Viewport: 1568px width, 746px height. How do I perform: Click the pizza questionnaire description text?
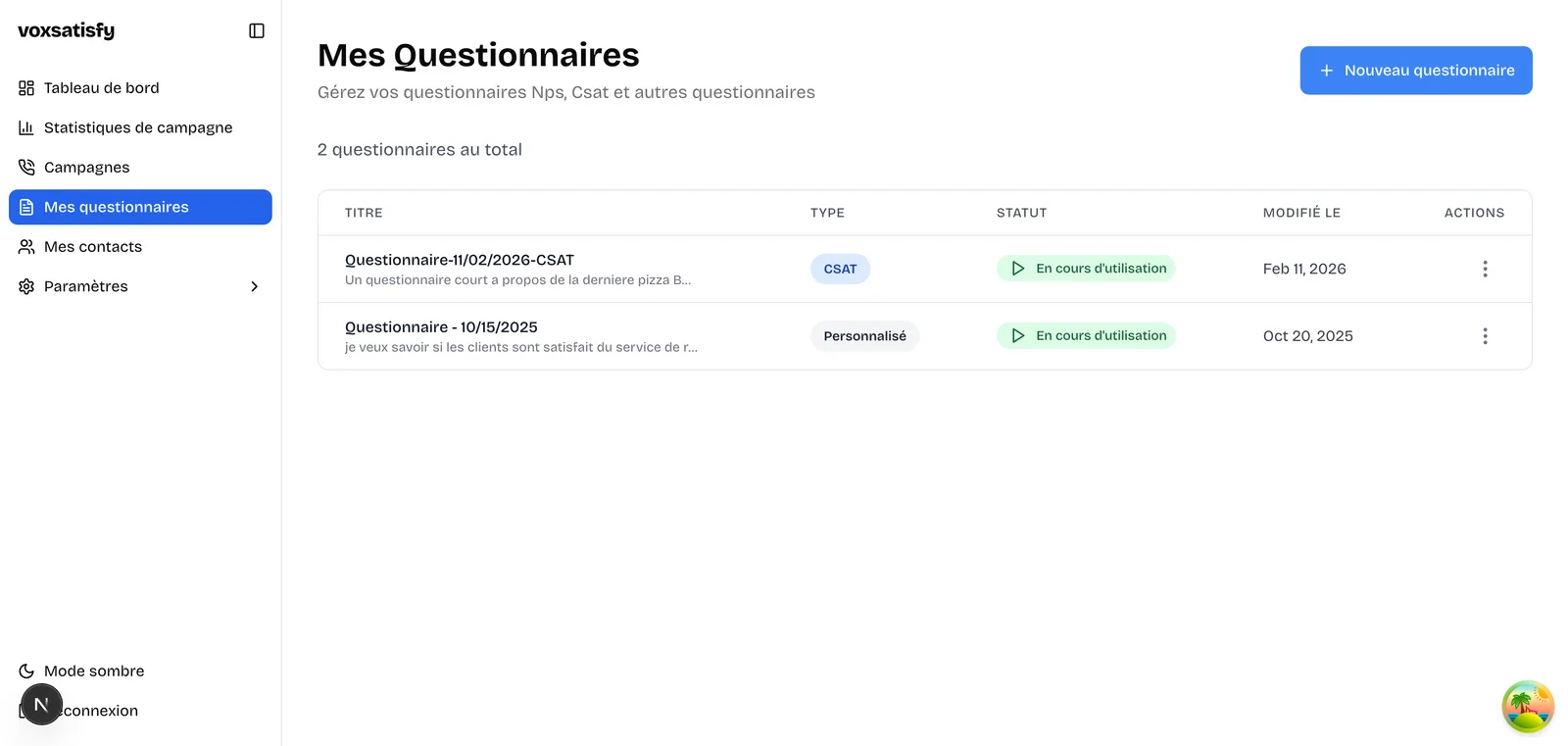(517, 280)
